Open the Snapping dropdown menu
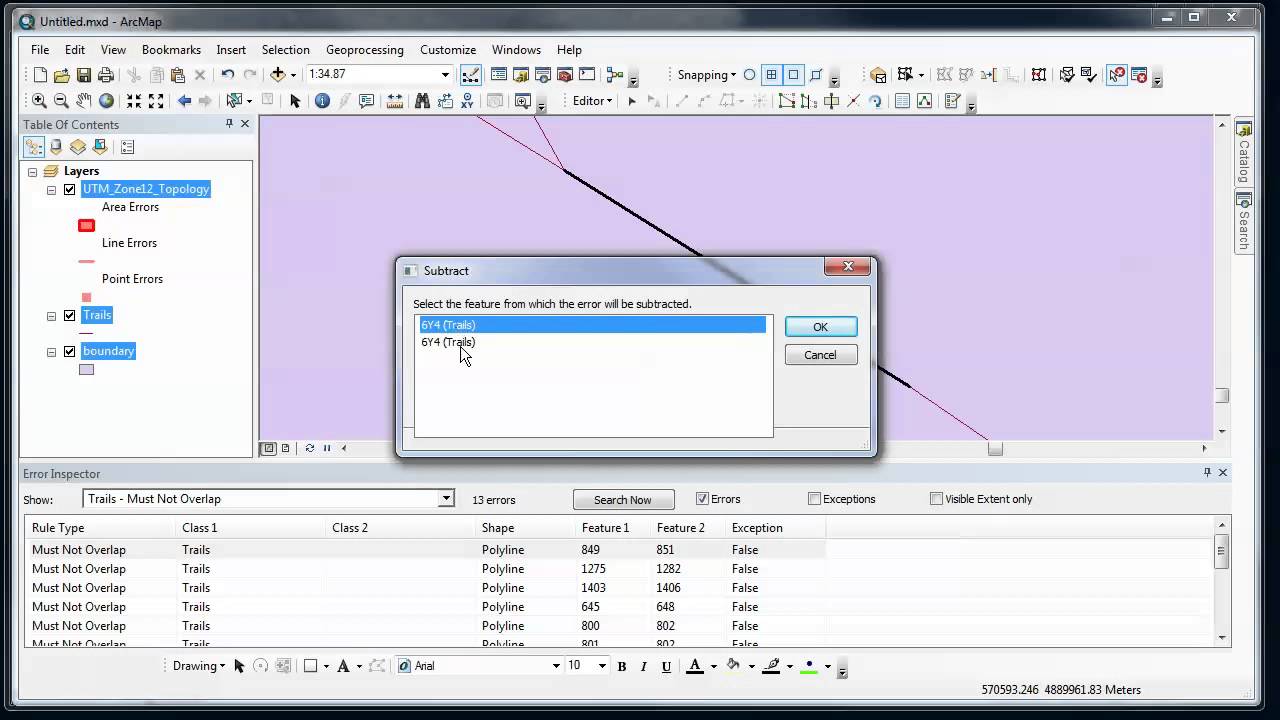 click(706, 75)
